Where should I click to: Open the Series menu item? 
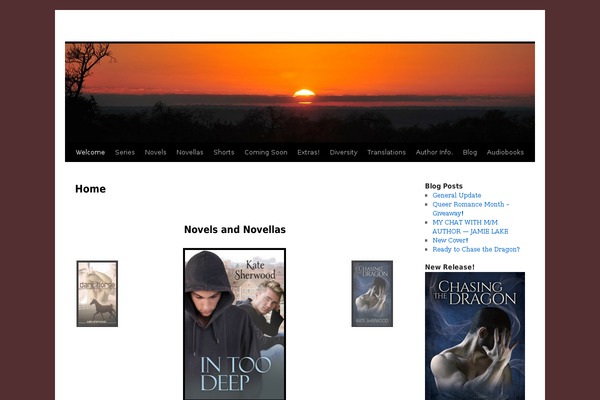[125, 152]
